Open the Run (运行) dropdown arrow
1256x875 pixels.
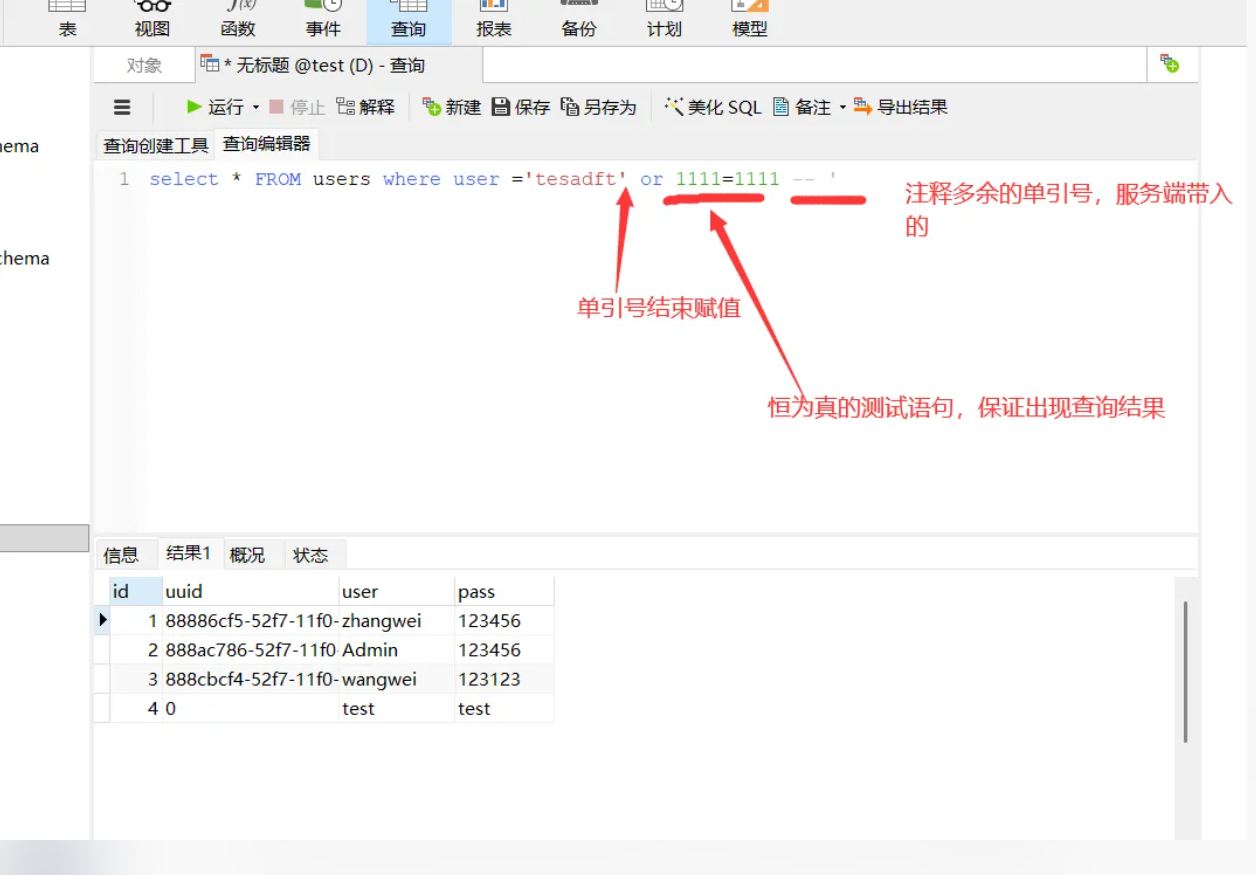point(256,107)
